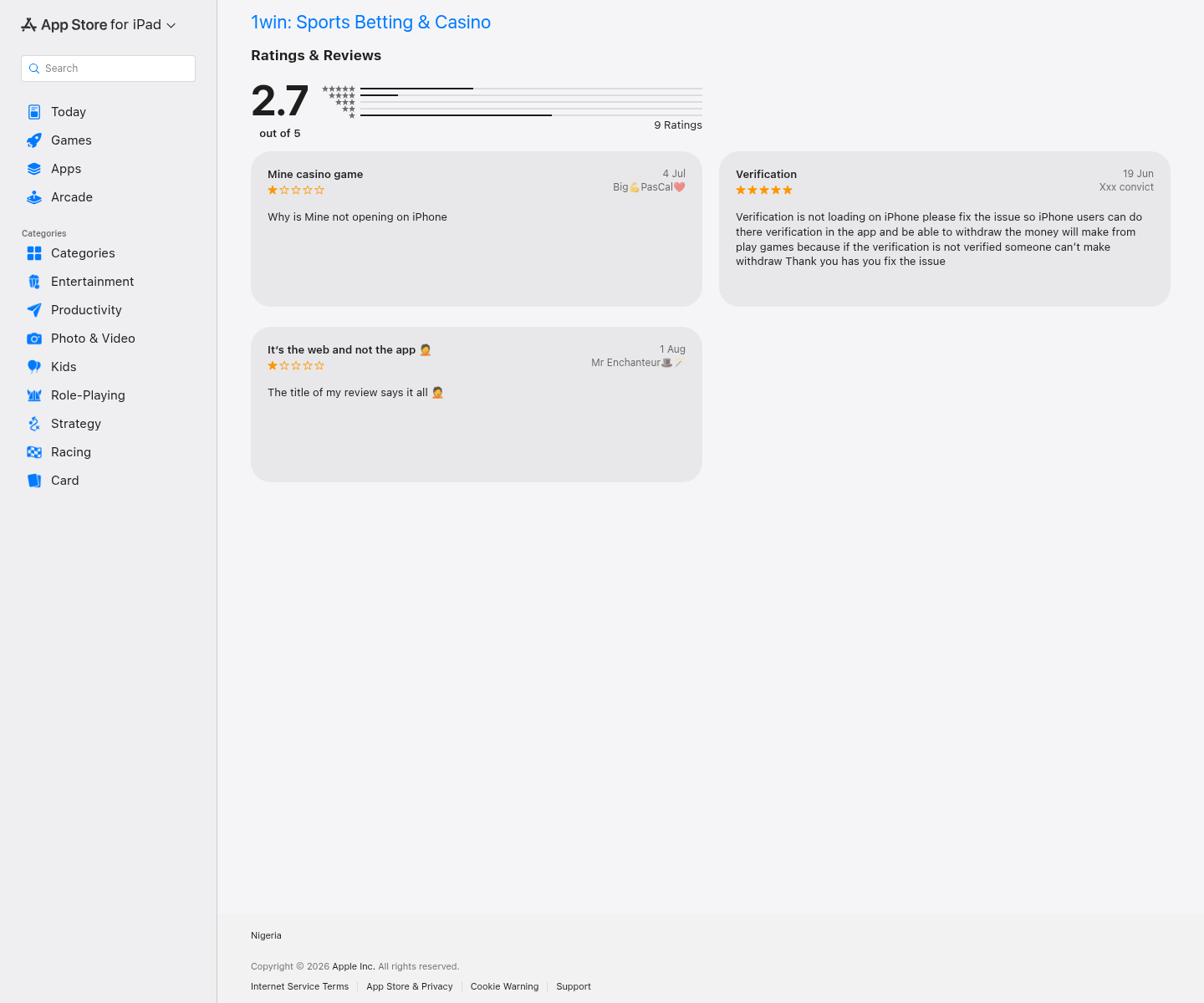Image resolution: width=1204 pixels, height=1003 pixels.
Task: Click the Strategy icon
Action: coord(34,424)
